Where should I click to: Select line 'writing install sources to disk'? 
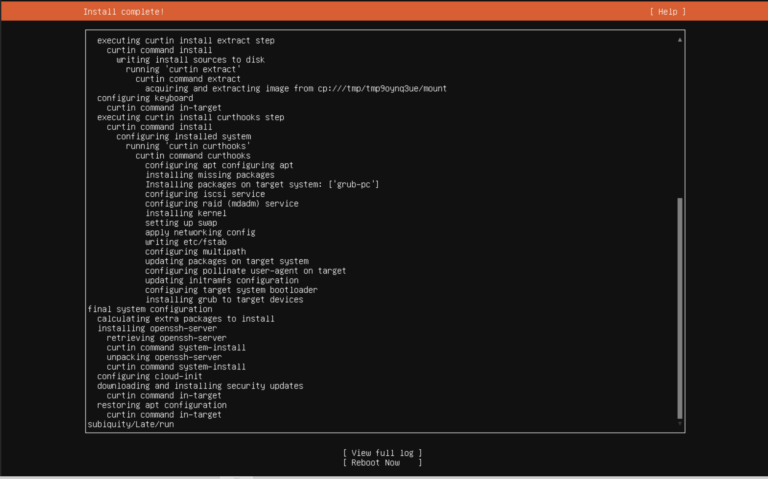click(x=191, y=60)
